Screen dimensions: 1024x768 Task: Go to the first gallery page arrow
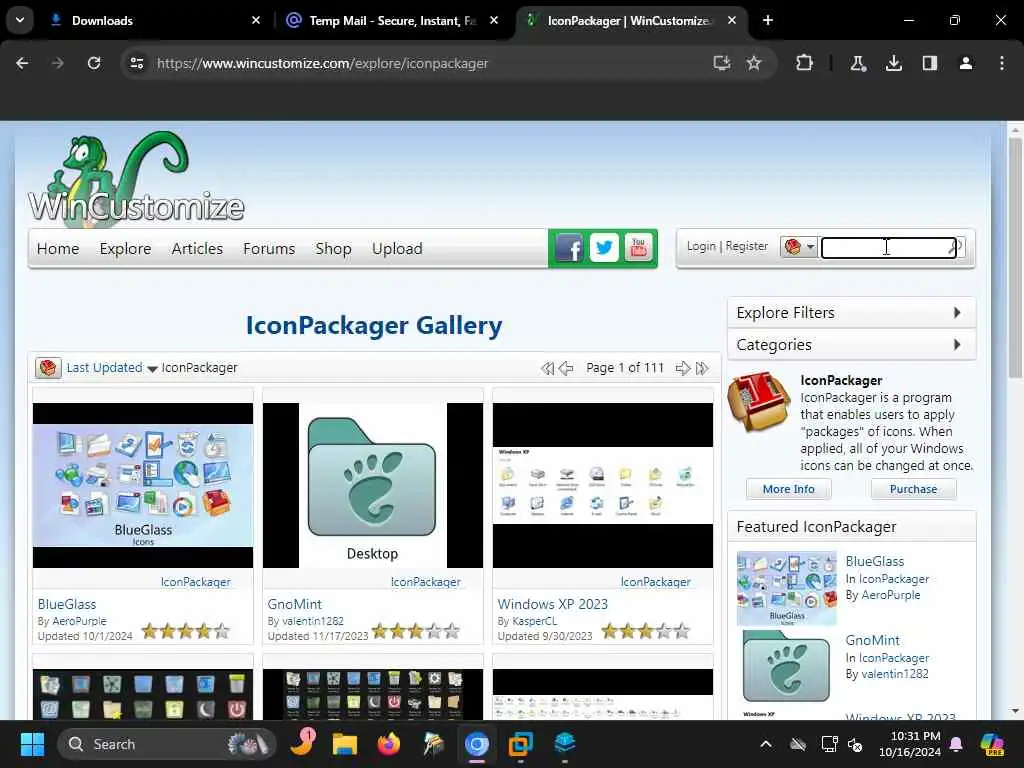coord(547,368)
